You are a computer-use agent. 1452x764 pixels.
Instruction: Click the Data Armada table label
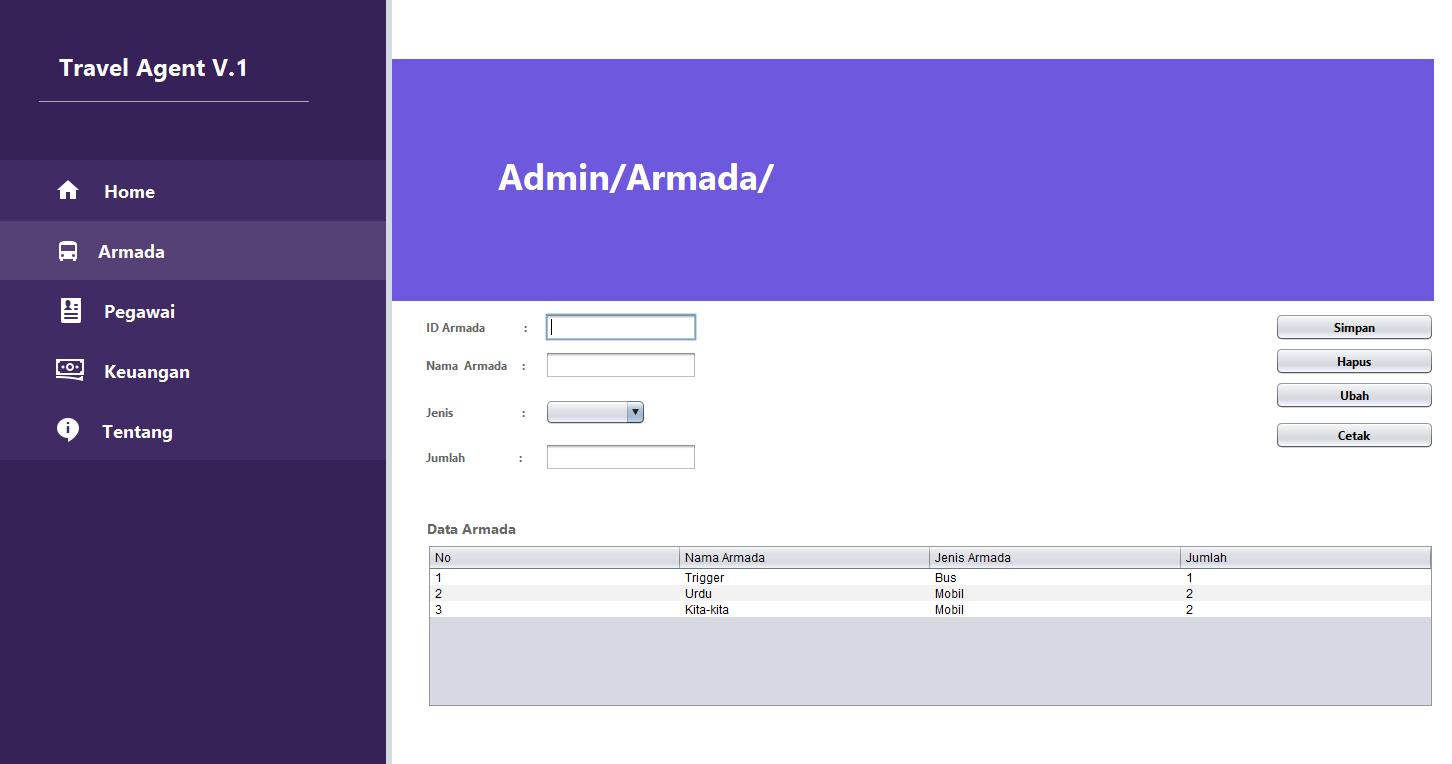coord(471,529)
